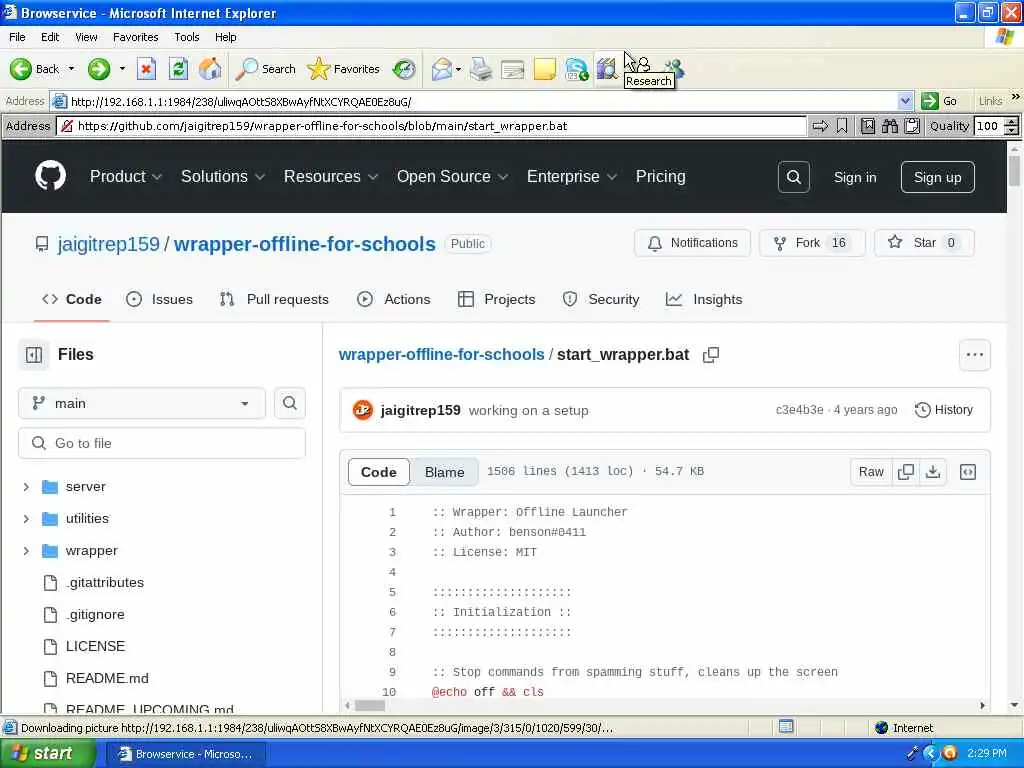Click the IE Mail envelope icon
The image size is (1024, 768).
coord(442,69)
